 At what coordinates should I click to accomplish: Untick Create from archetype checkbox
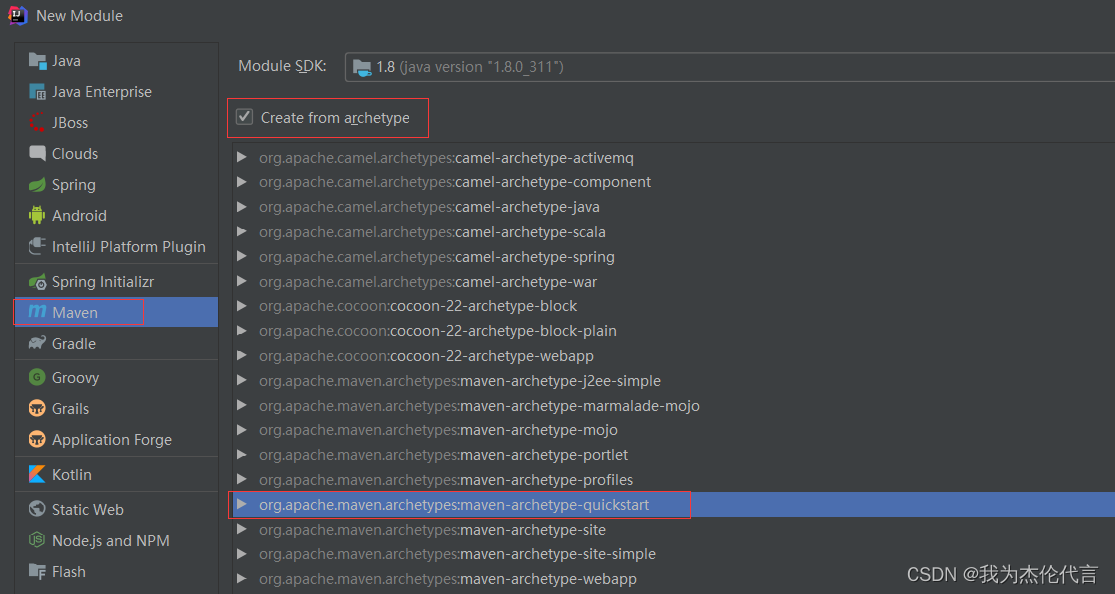click(244, 117)
